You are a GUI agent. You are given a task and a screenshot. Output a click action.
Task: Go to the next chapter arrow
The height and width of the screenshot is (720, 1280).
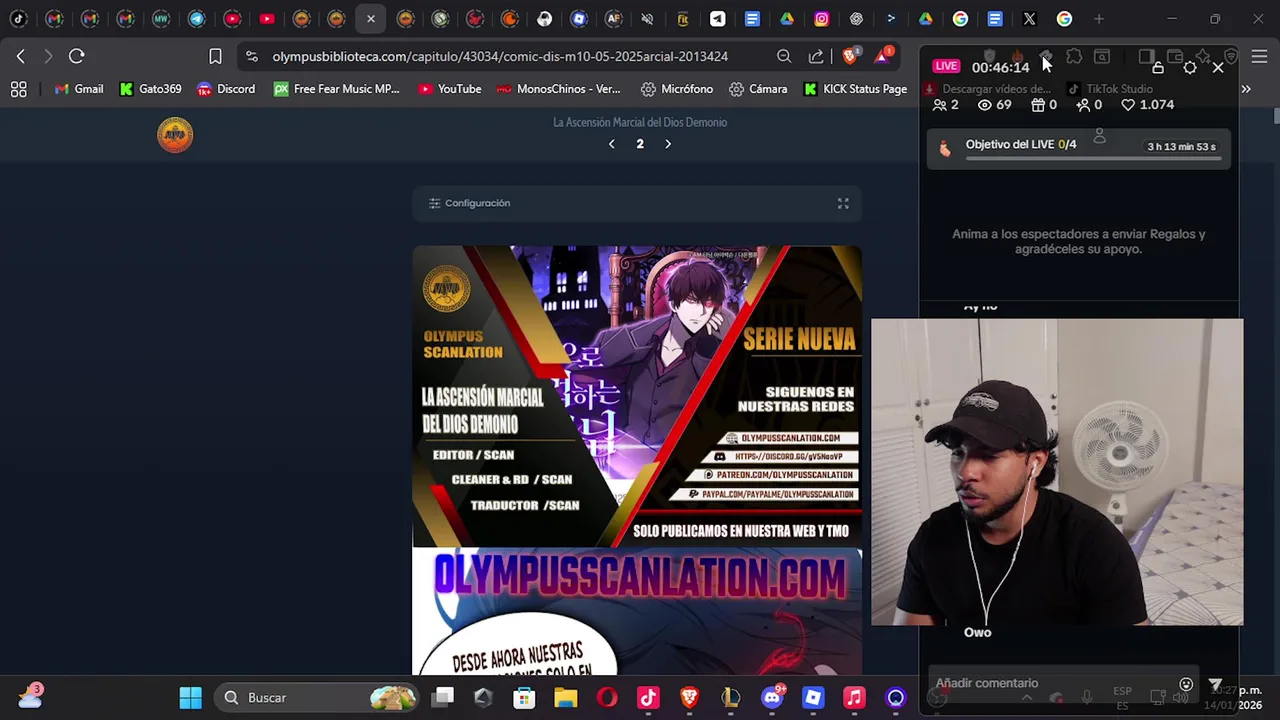coord(668,144)
